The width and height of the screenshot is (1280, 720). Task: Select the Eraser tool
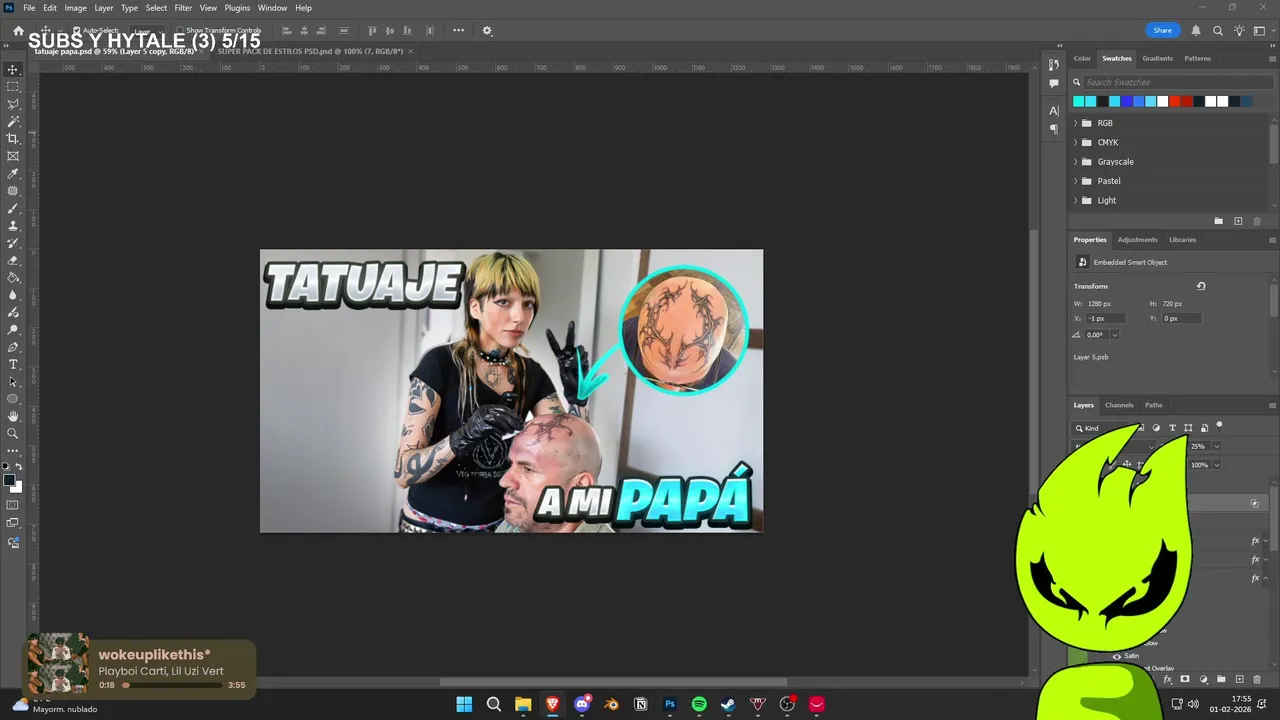coord(13,260)
